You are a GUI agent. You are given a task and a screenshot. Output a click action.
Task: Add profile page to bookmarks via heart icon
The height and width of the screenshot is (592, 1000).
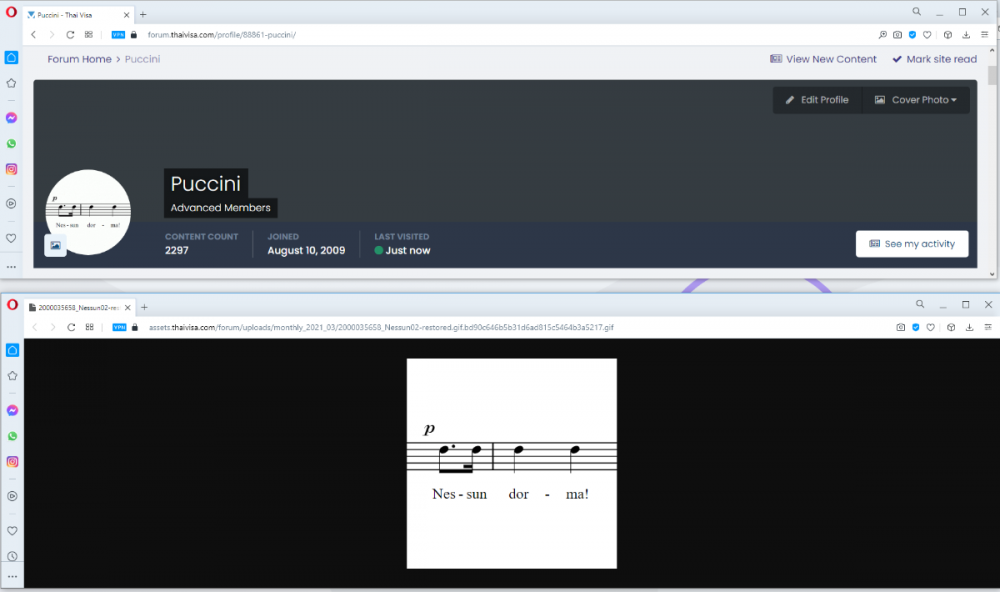[927, 34]
